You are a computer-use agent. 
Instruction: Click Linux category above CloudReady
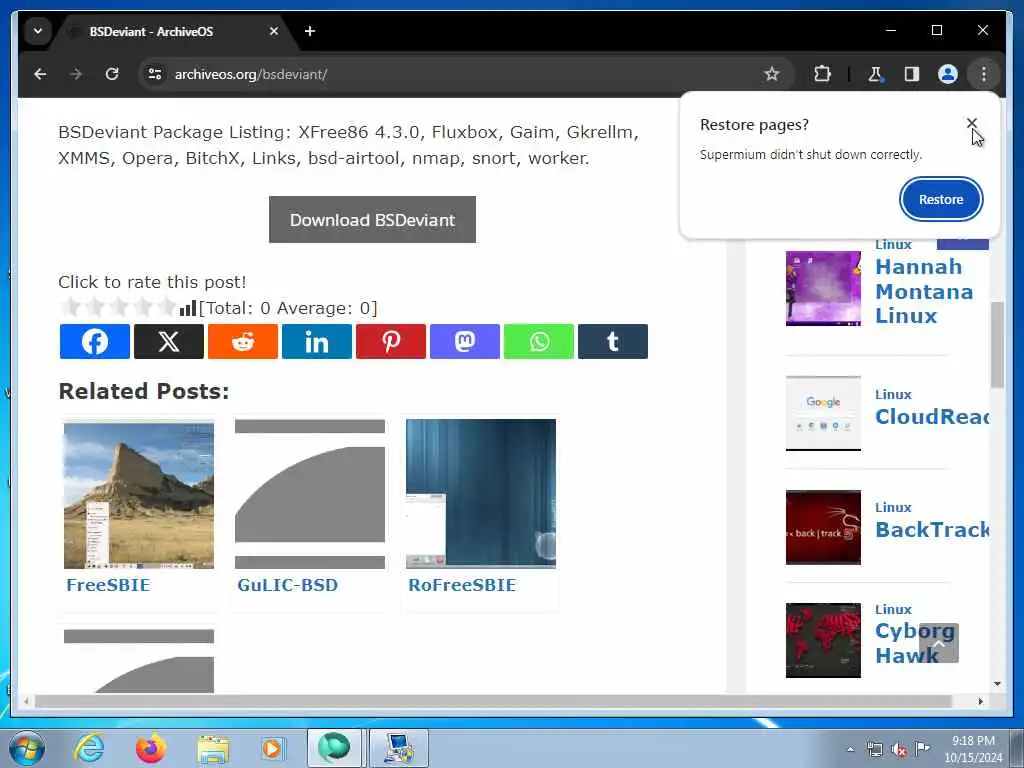[x=893, y=394]
